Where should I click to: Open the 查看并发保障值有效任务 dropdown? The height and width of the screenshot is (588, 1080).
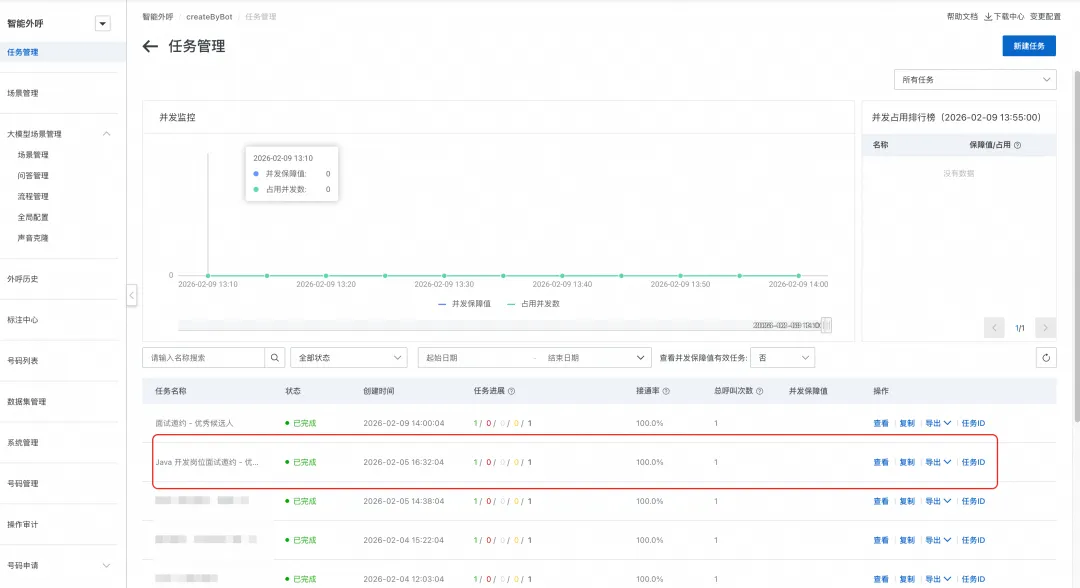(x=782, y=358)
